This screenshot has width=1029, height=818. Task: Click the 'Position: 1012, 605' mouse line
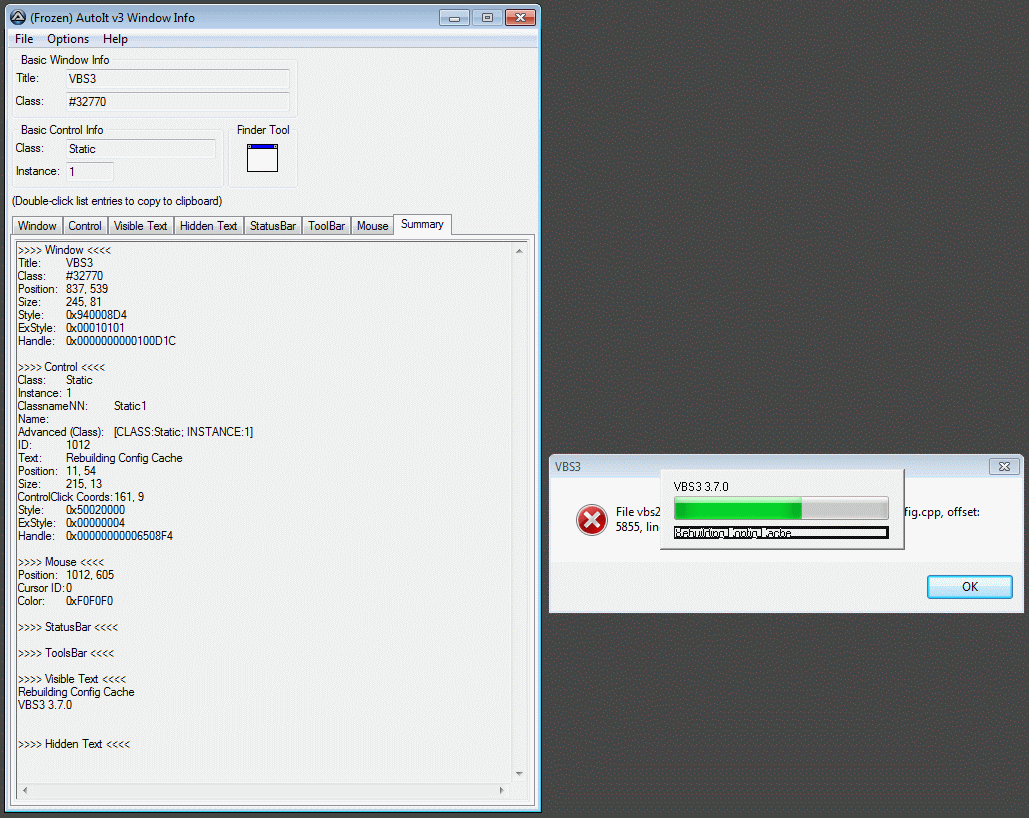click(x=66, y=575)
